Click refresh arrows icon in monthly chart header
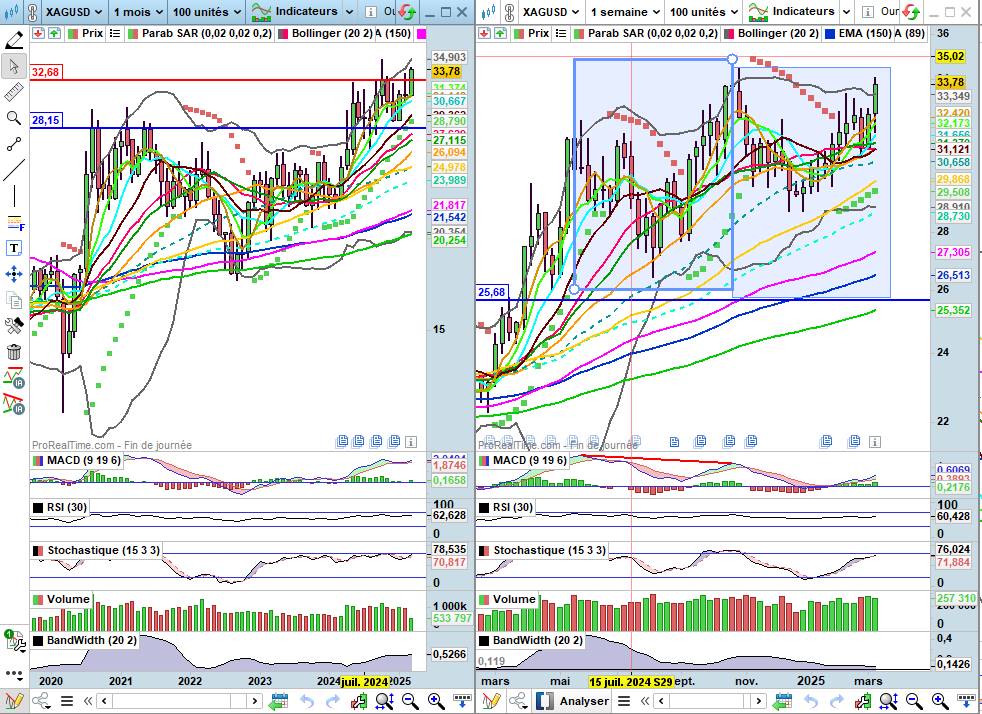Viewport: 982px width, 714px height. (407, 11)
